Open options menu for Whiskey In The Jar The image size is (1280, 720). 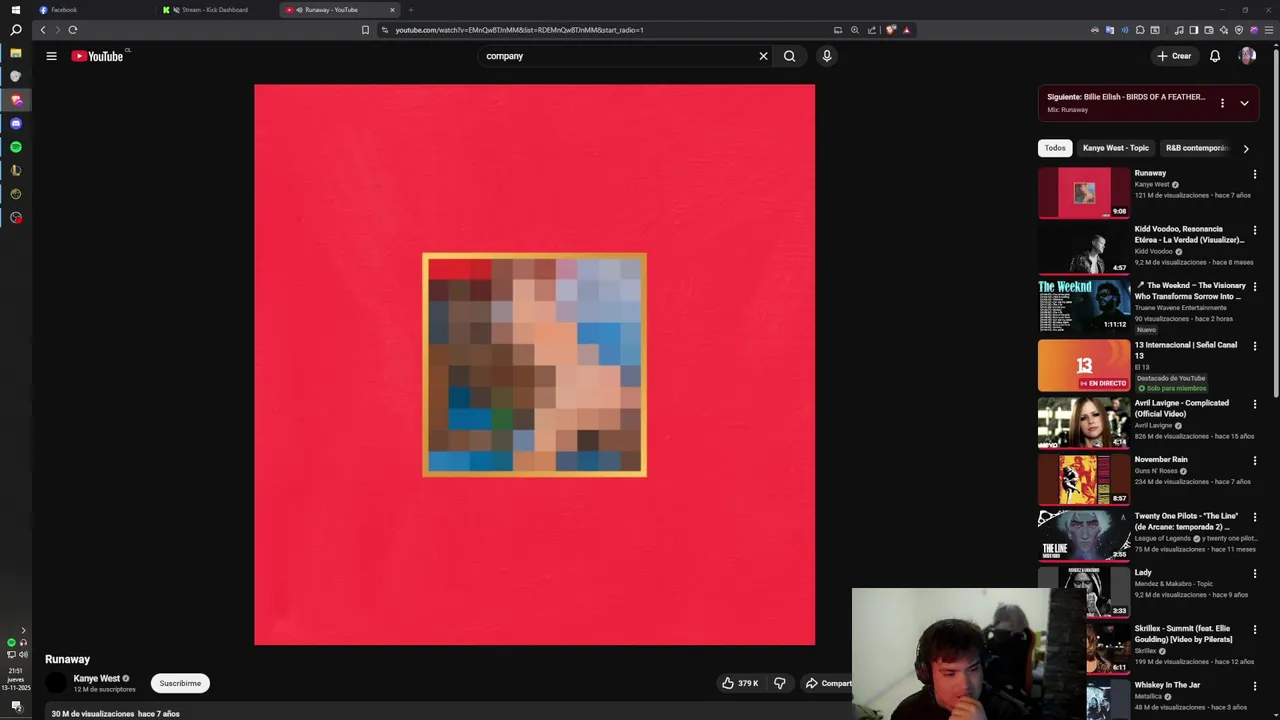(x=1255, y=686)
